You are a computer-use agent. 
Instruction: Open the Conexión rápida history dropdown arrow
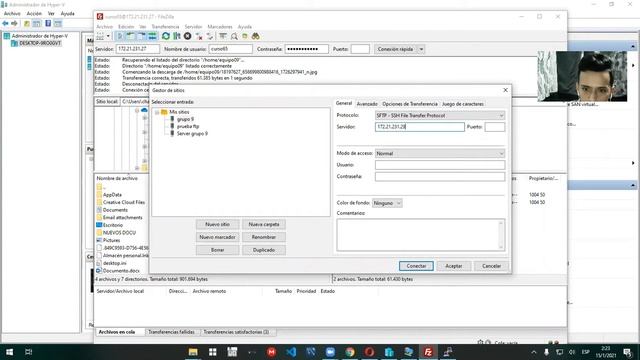[x=421, y=49]
